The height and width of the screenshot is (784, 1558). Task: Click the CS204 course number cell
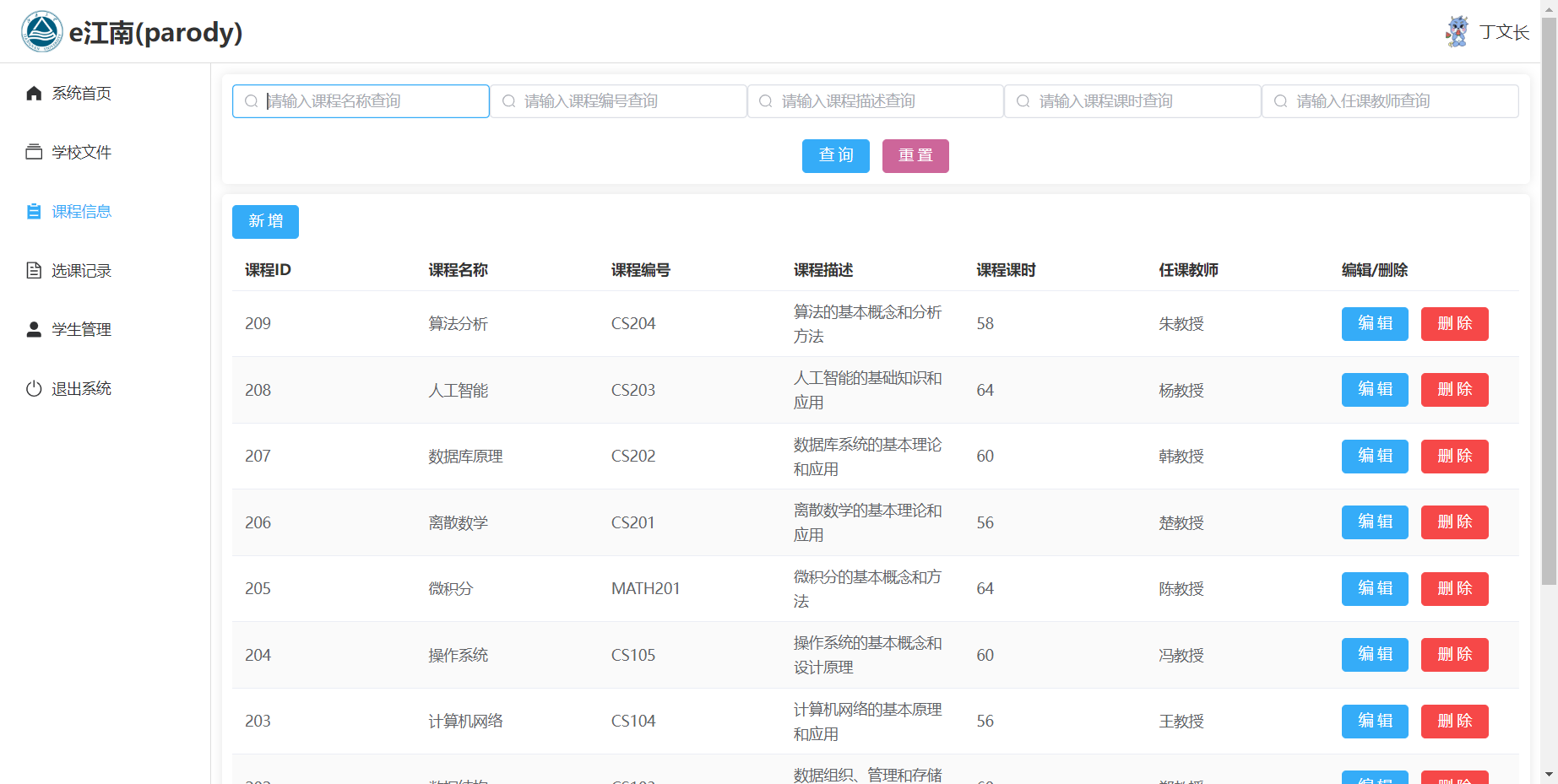[633, 324]
